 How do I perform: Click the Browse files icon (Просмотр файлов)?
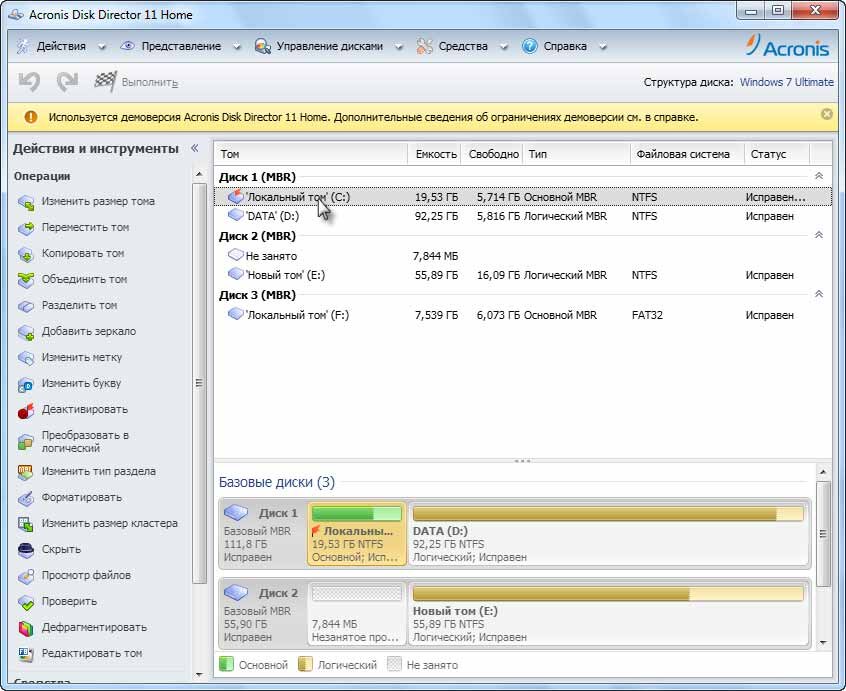coord(25,576)
